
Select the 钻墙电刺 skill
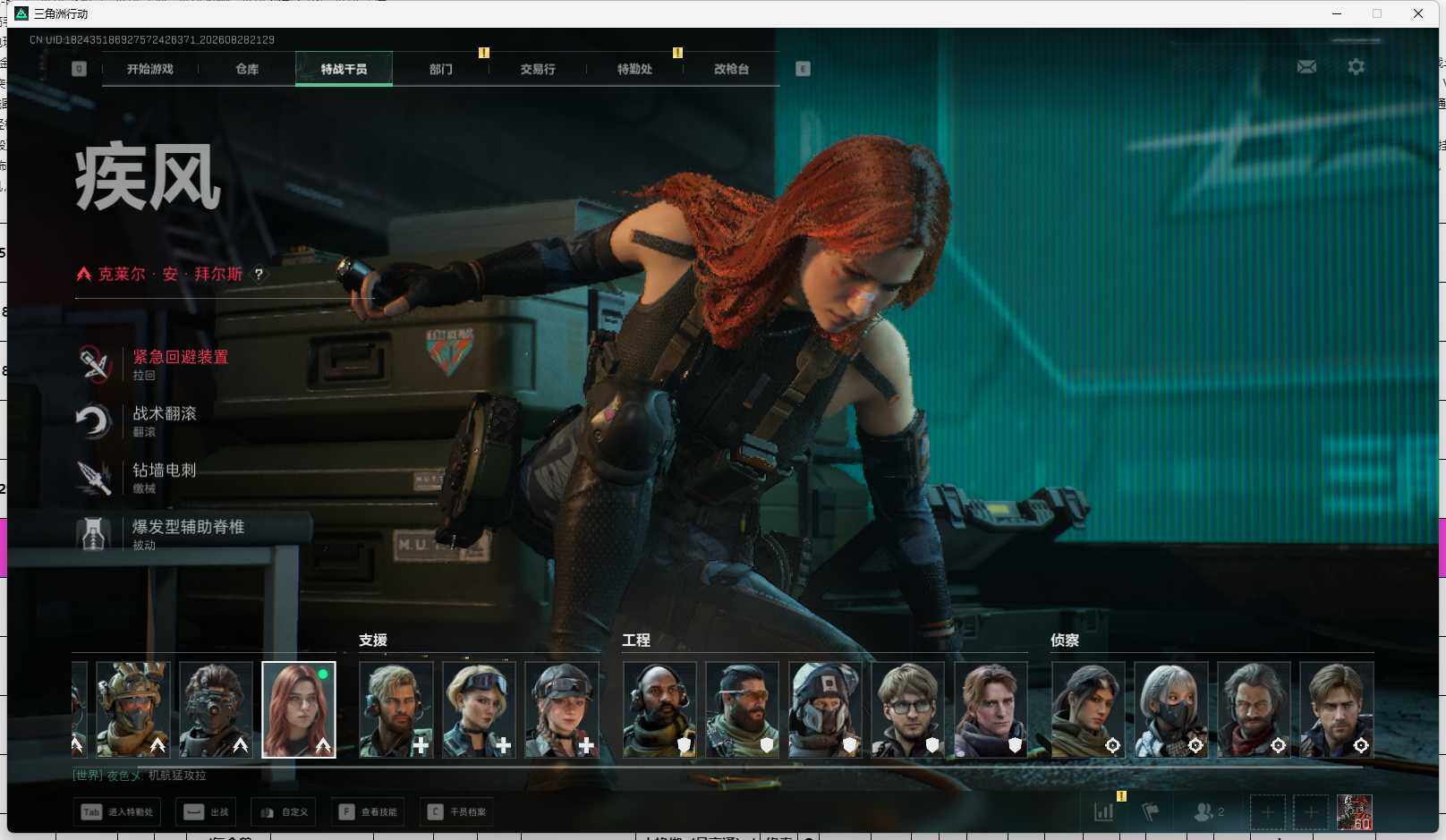(137, 477)
